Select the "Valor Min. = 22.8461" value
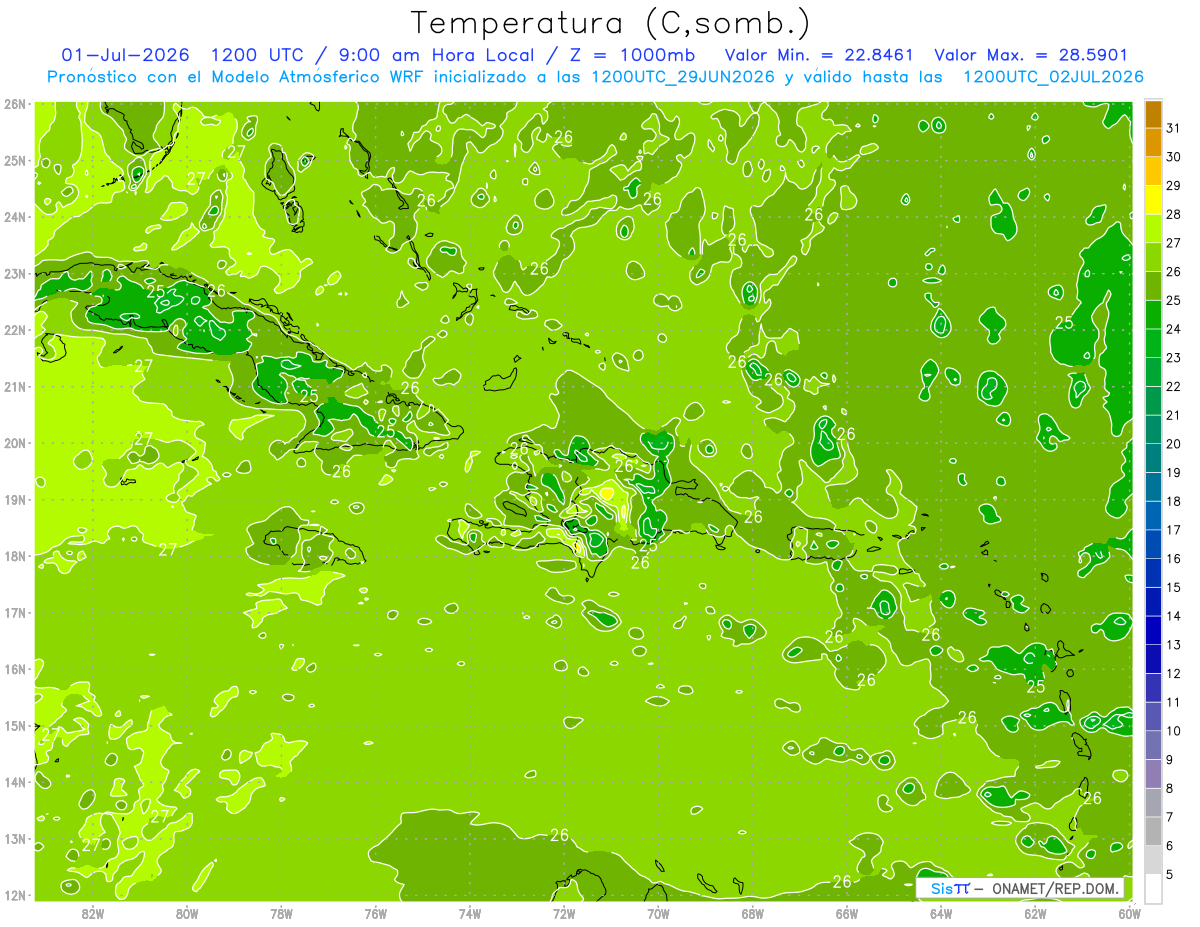This screenshot has height=927, width=1200. (819, 55)
